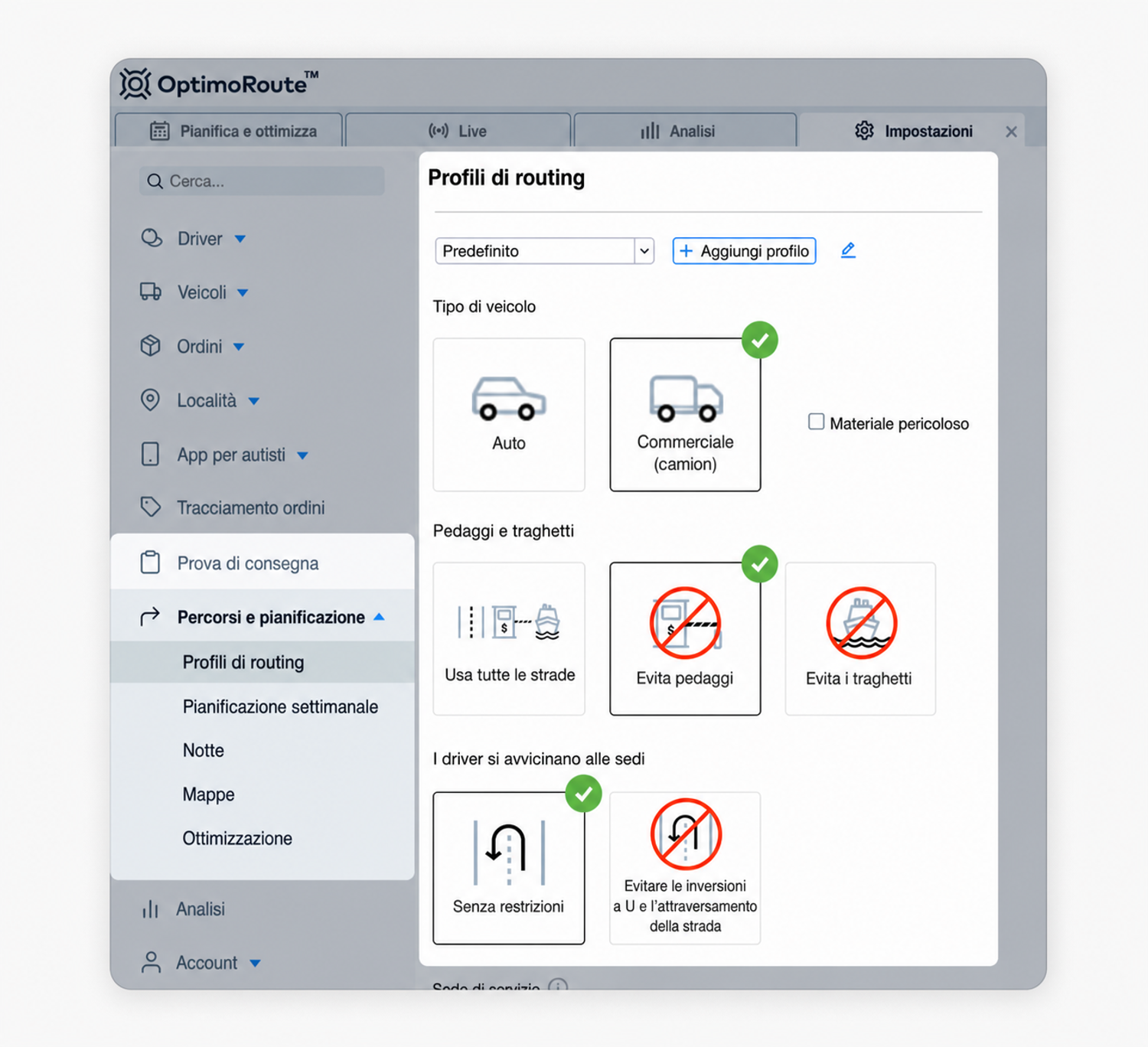Viewport: 1148px width, 1047px height.
Task: Click the Driver sidebar icon
Action: tap(152, 238)
